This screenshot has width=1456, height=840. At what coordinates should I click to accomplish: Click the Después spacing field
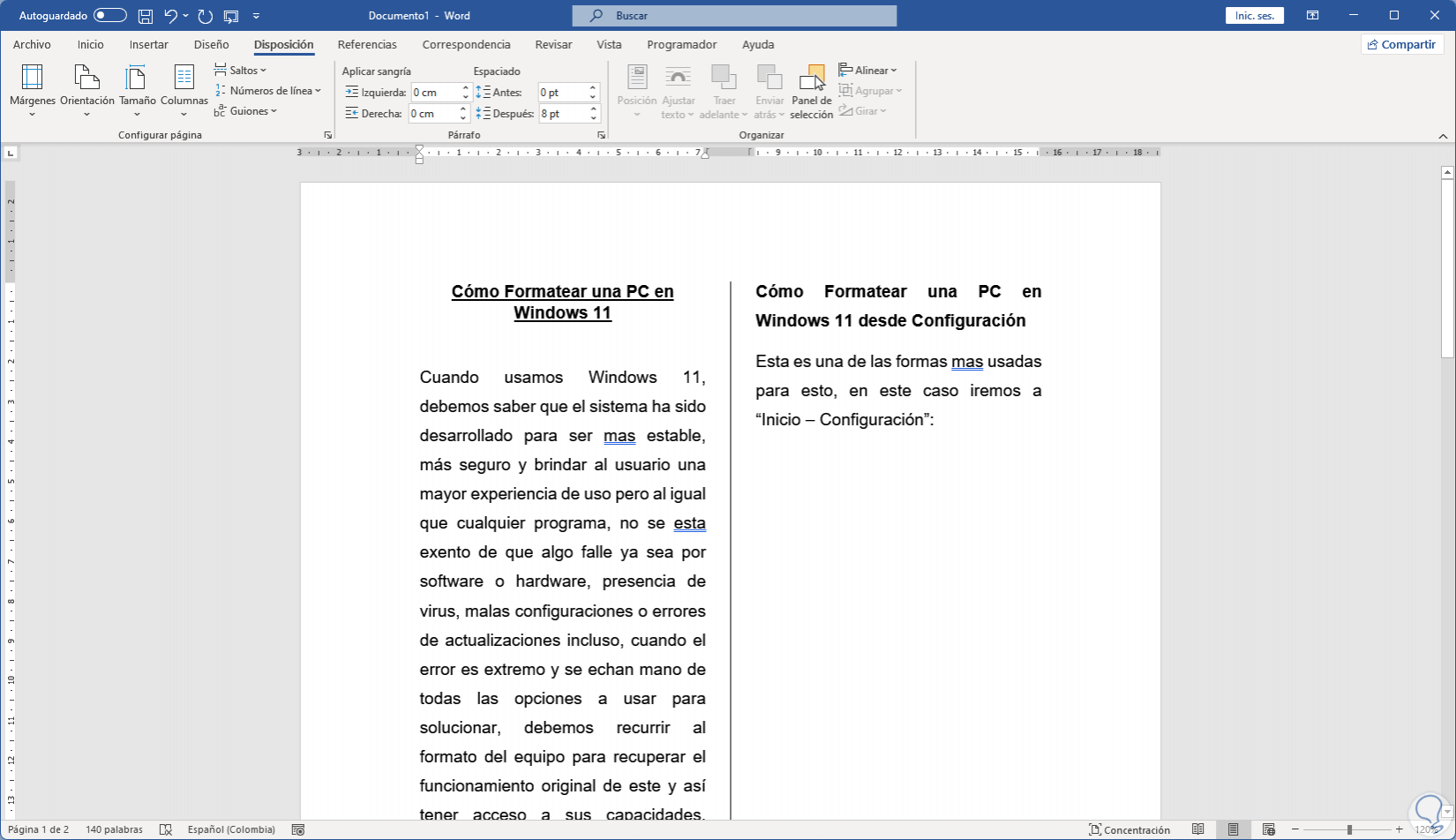[562, 114]
